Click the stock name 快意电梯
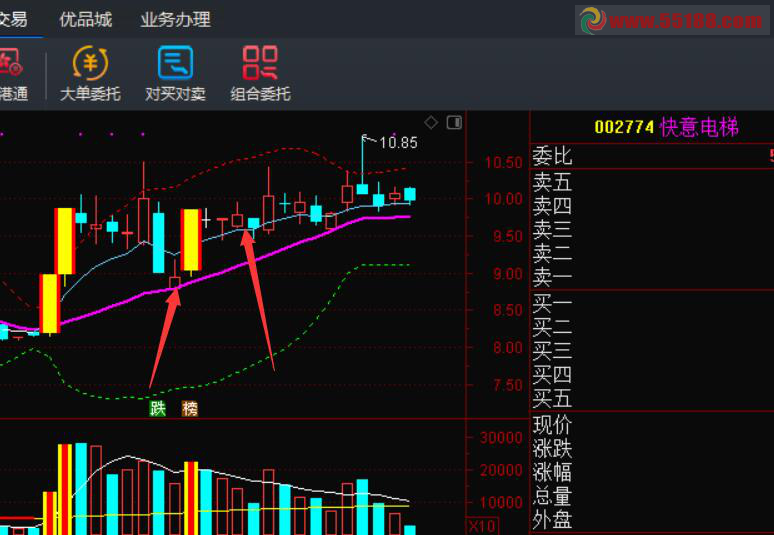The height and width of the screenshot is (535, 775). tap(698, 127)
